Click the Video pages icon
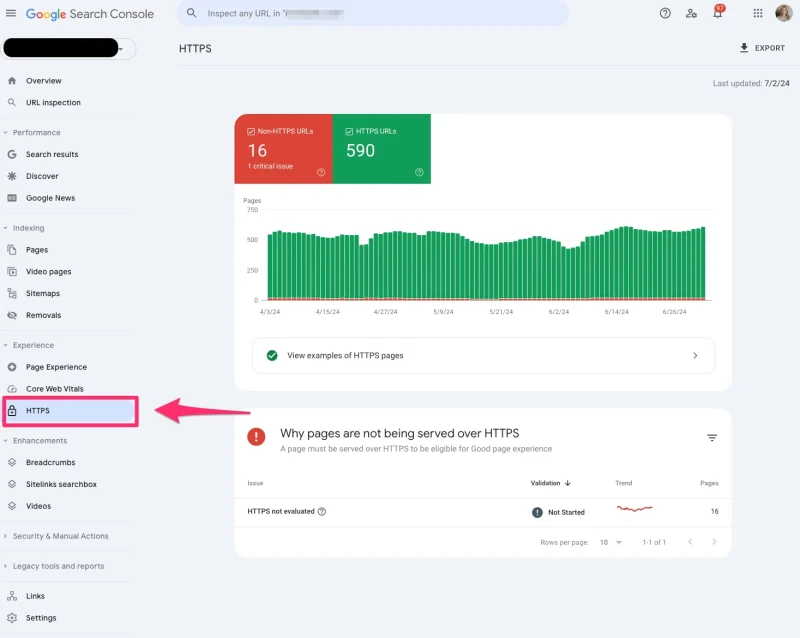The width and height of the screenshot is (800, 638). coord(12,272)
